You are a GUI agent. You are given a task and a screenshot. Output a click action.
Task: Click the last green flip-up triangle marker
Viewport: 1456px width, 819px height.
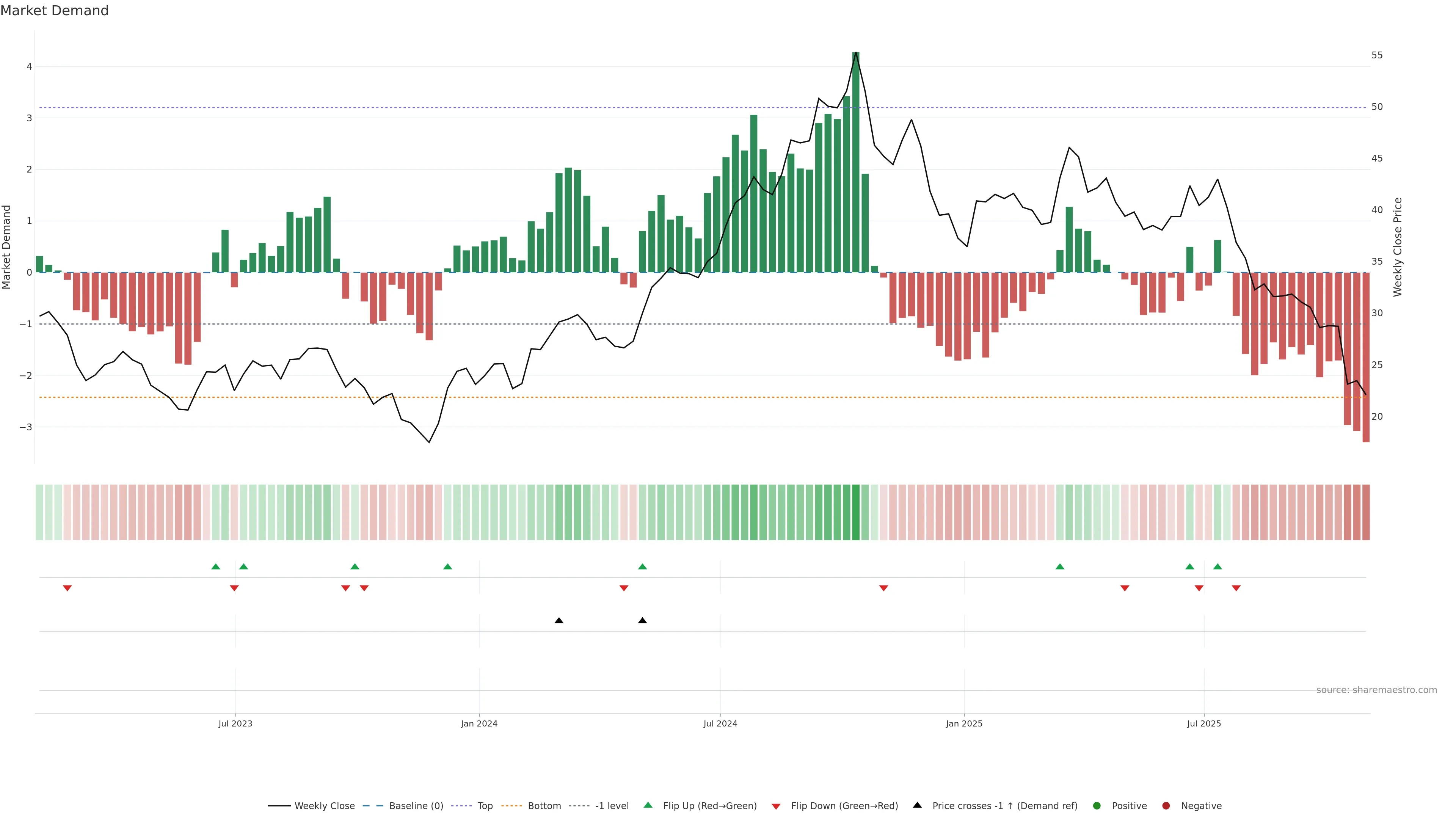tap(1218, 566)
